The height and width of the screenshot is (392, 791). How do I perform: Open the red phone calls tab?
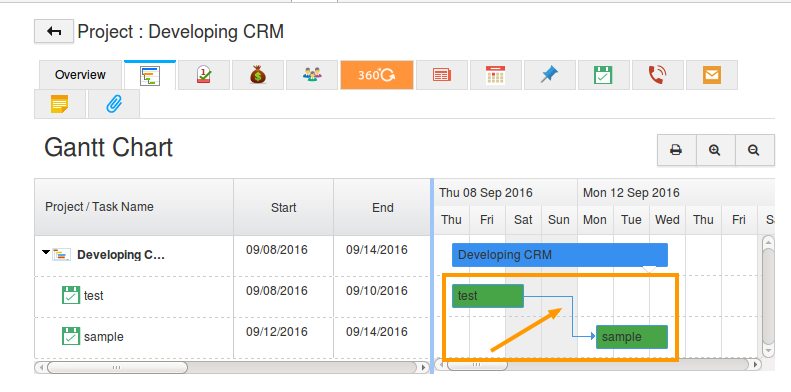click(658, 75)
